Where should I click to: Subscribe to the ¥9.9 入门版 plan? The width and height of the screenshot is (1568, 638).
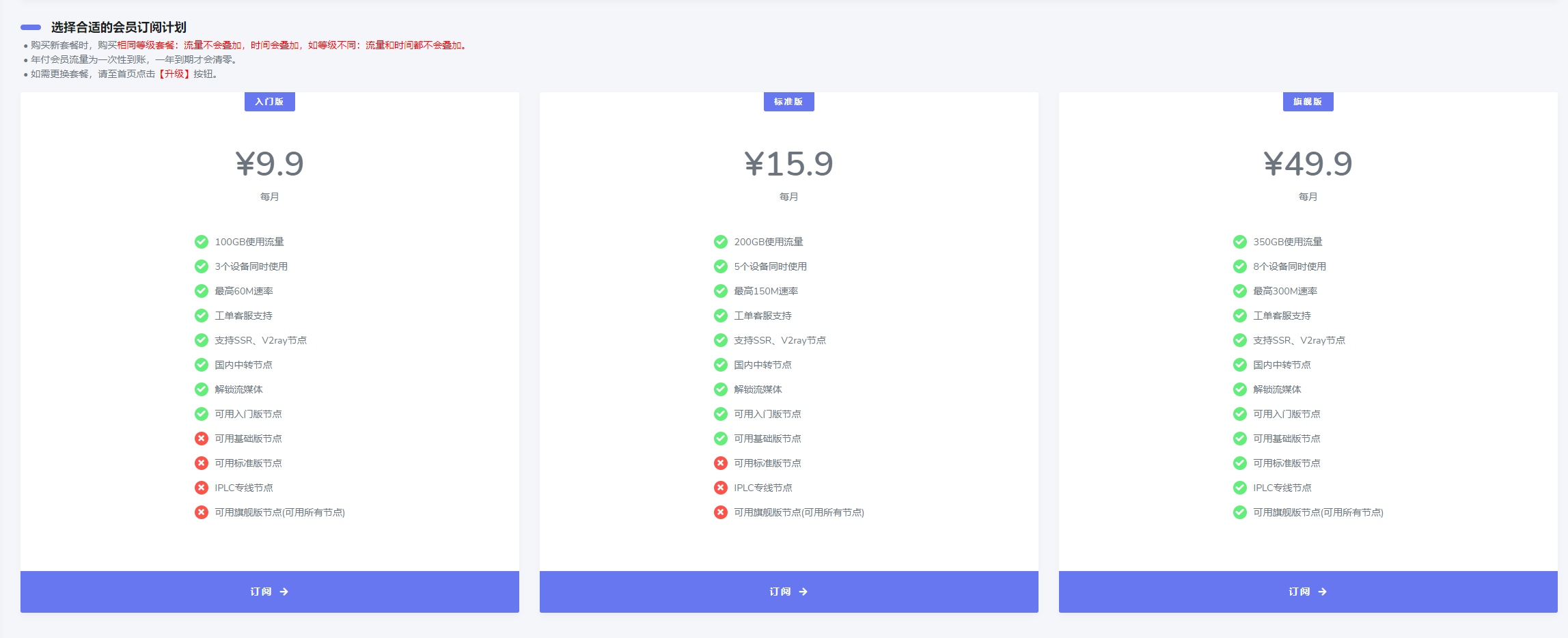coord(269,592)
